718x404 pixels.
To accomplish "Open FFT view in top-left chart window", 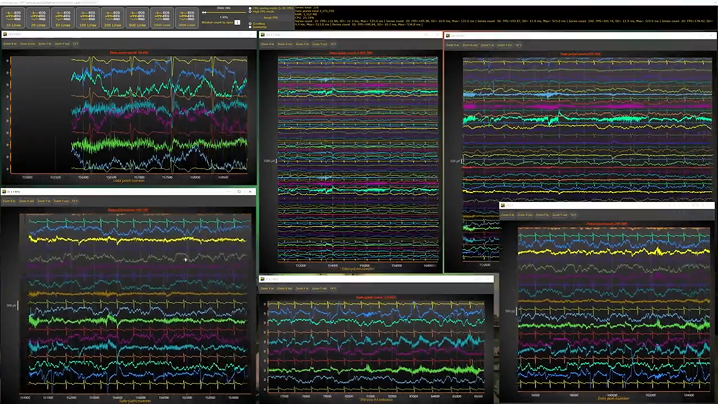I will coord(75,45).
